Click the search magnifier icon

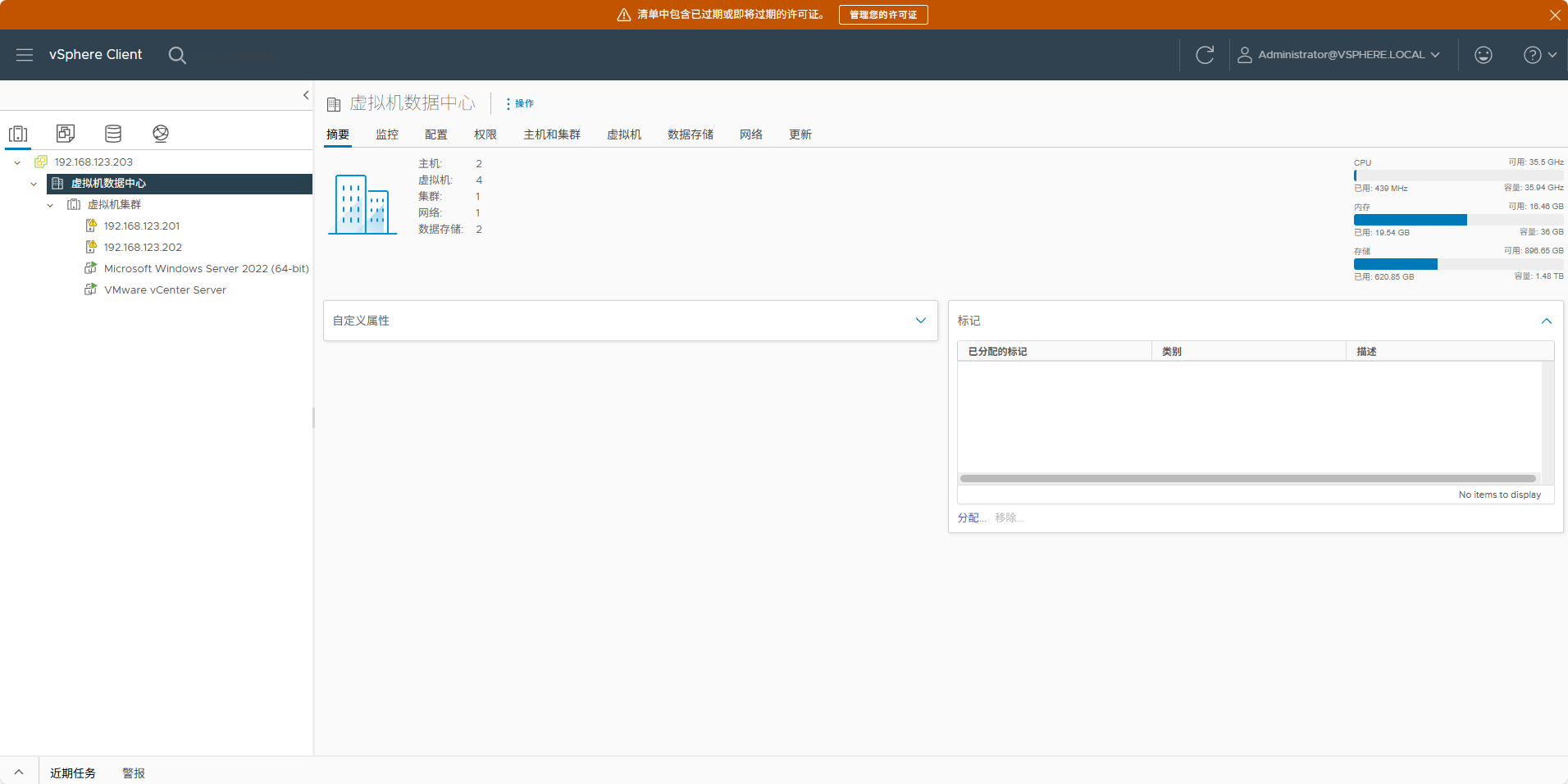[x=177, y=55]
